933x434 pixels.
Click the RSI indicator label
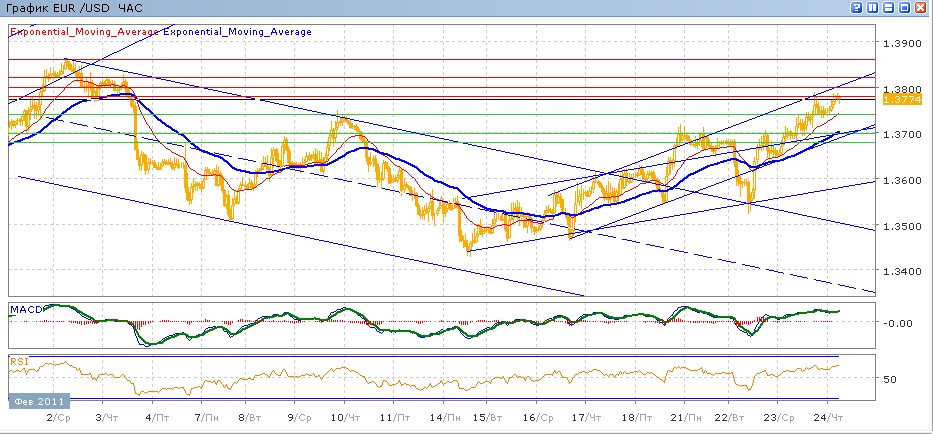pos(19,361)
